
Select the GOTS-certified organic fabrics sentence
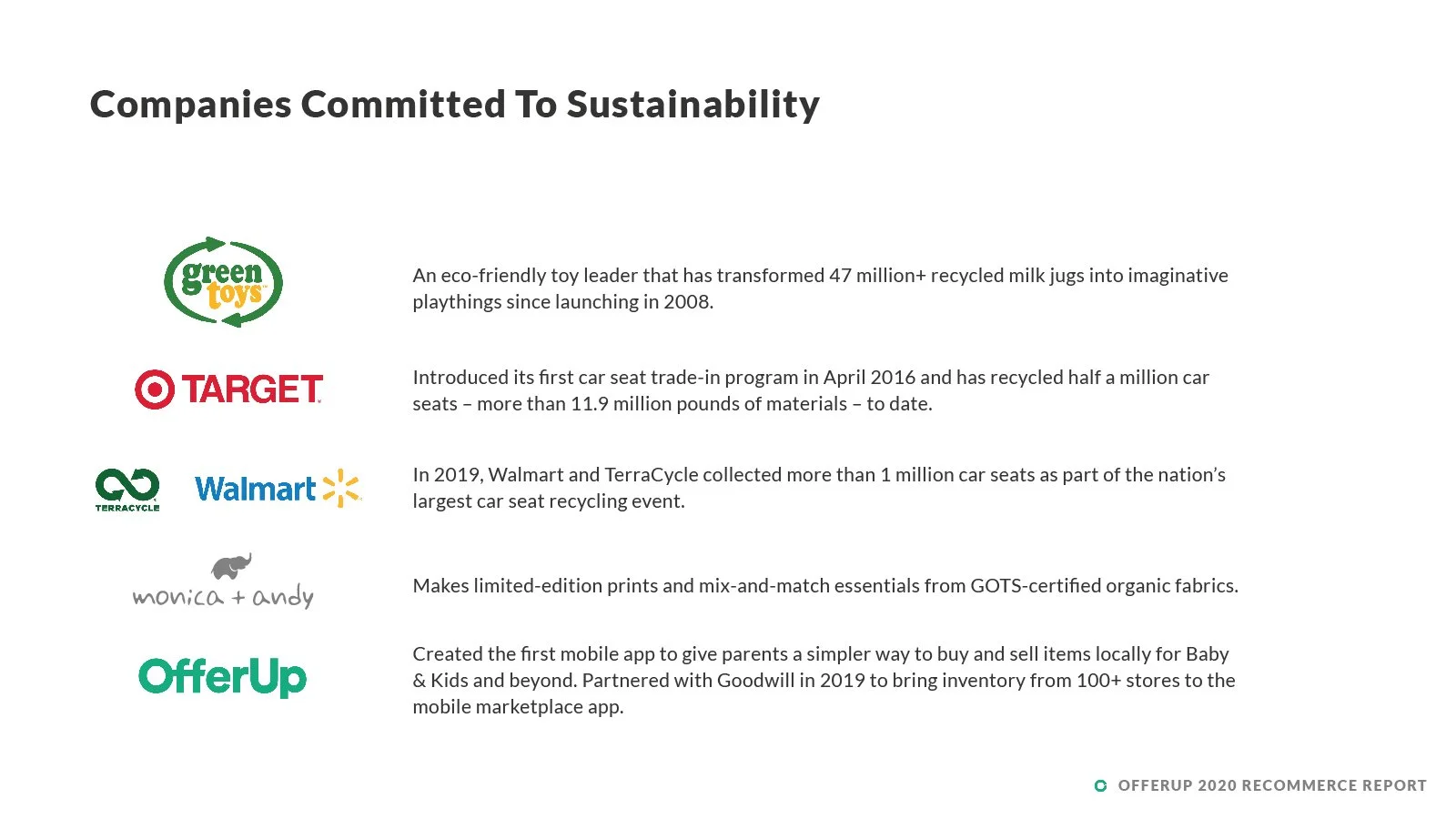coord(825,585)
